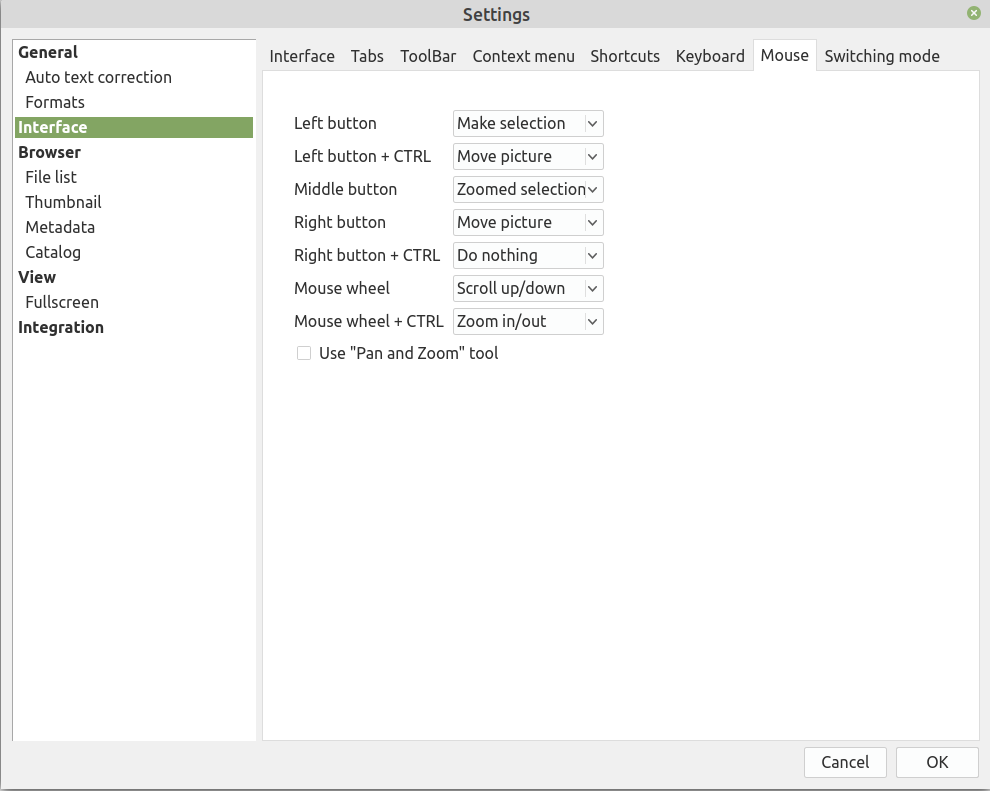Expand the Left button + CTRL dropdown
The height and width of the screenshot is (791, 990).
click(528, 156)
